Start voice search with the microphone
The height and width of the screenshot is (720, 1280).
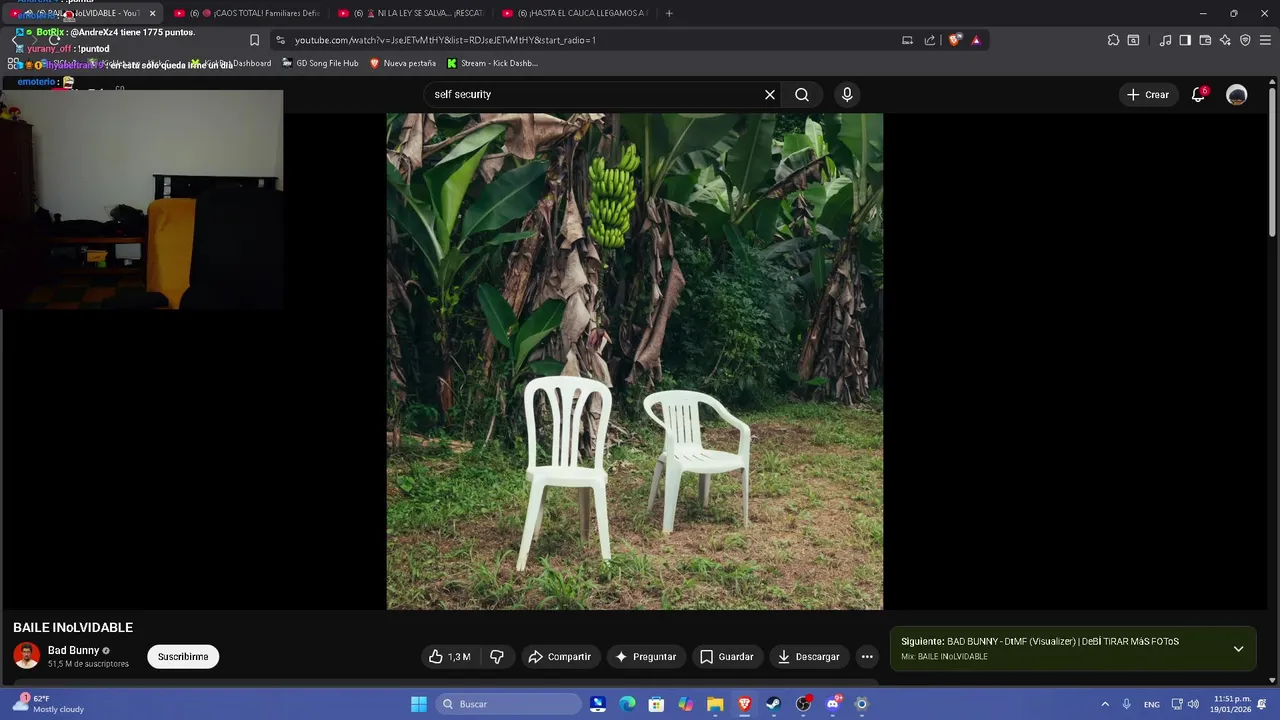point(847,94)
